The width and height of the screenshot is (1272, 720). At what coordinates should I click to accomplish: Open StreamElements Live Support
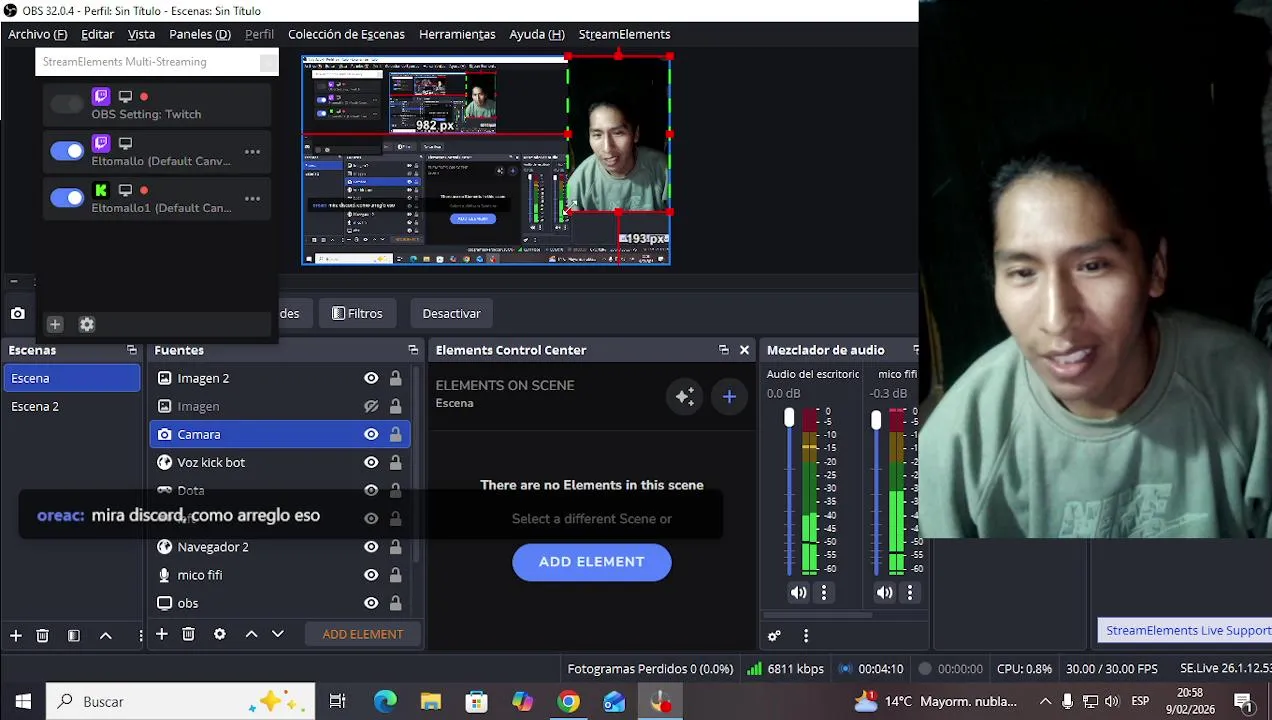(1188, 630)
